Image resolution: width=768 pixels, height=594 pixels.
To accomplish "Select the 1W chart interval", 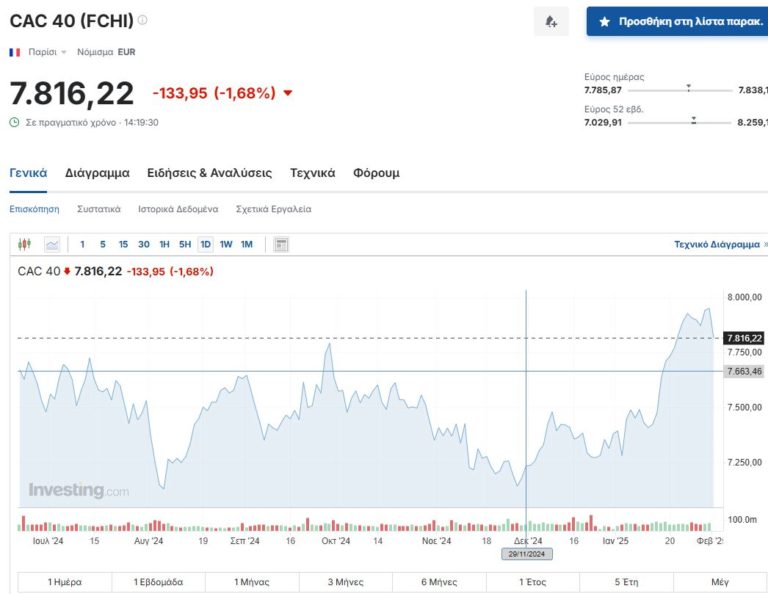I will click(x=226, y=244).
